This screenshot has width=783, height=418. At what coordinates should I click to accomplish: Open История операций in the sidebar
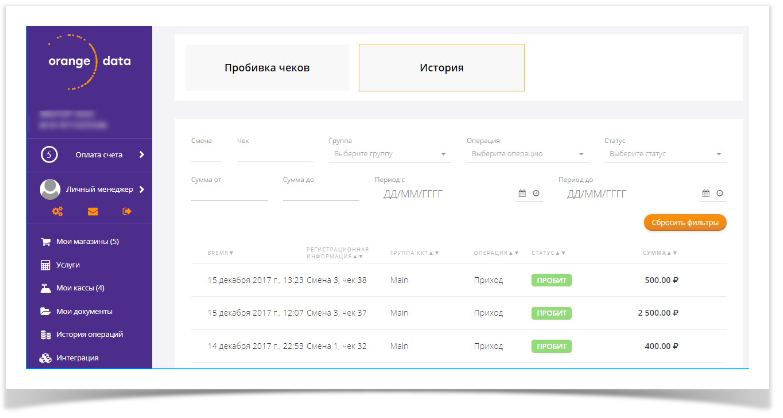tap(89, 334)
